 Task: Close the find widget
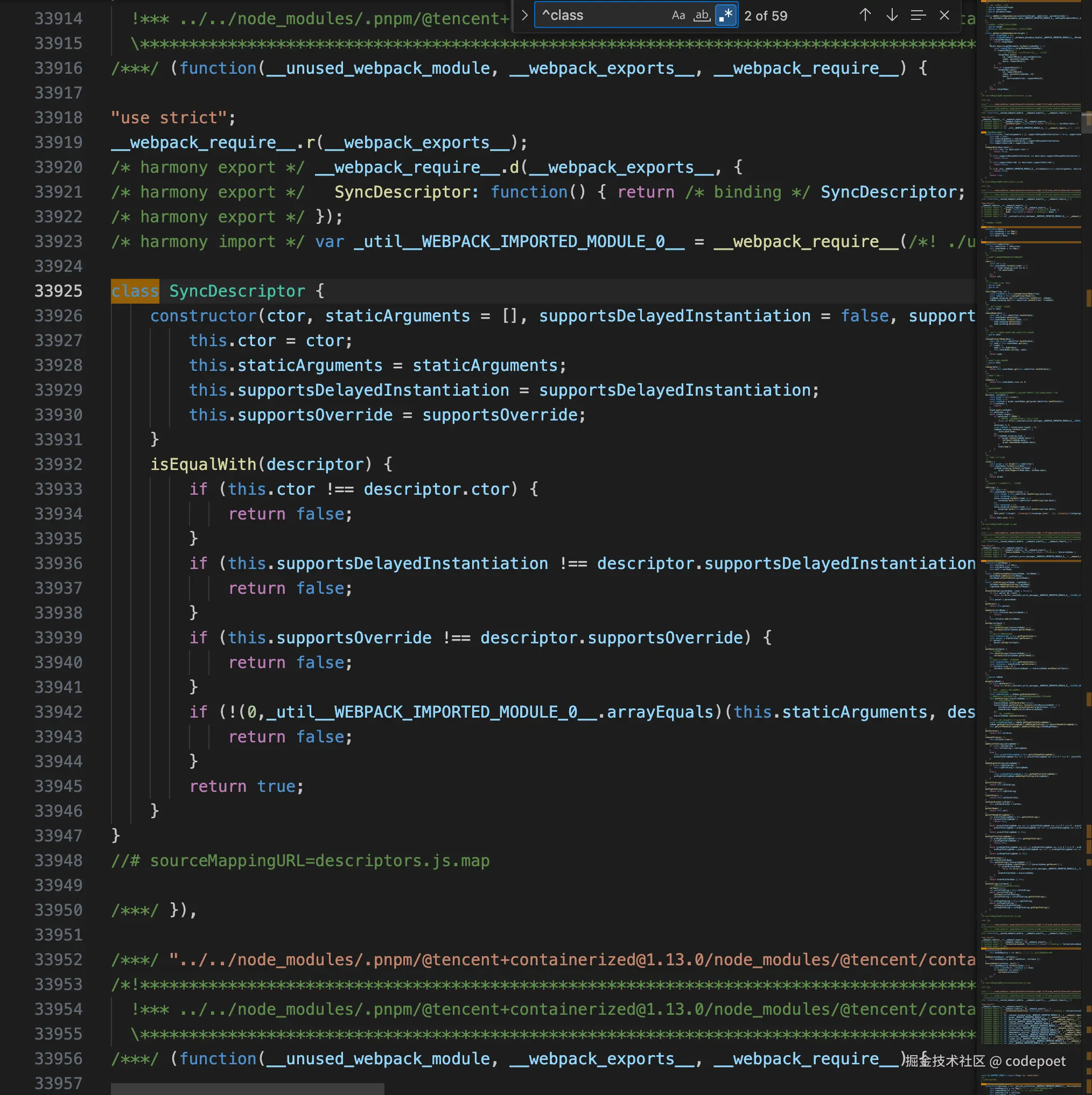(x=944, y=15)
